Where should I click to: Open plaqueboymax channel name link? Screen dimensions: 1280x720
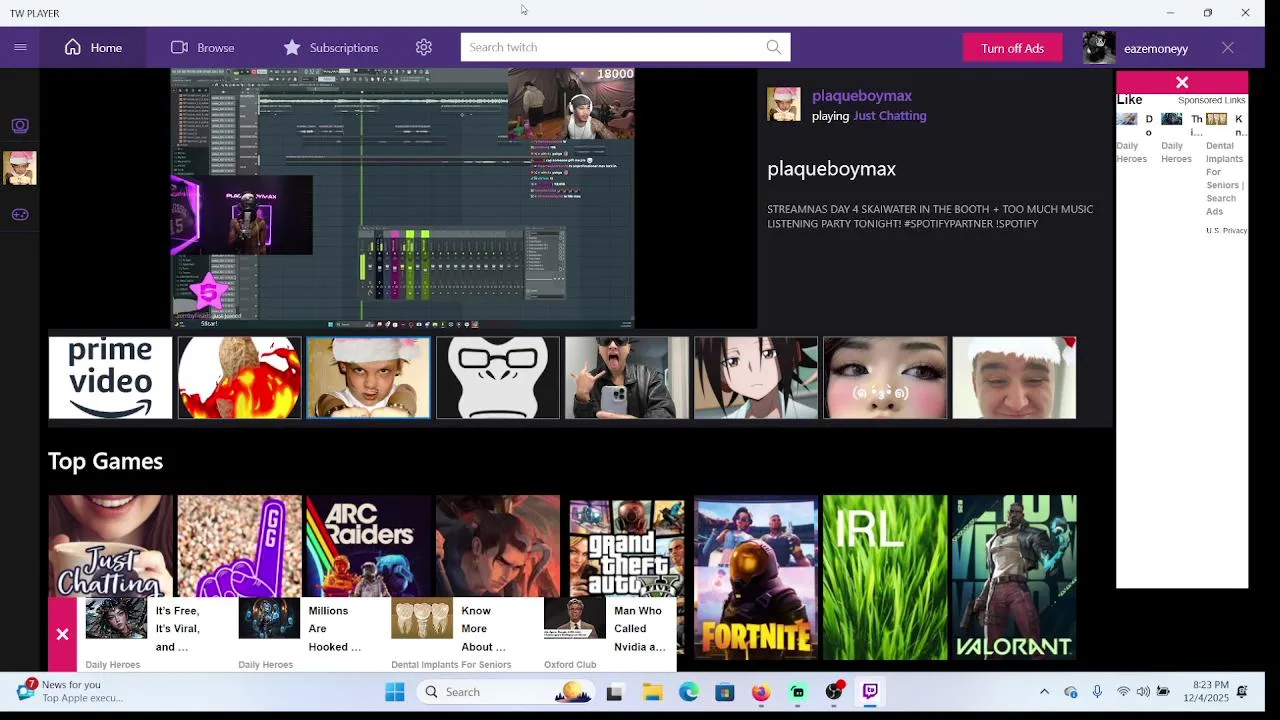click(x=862, y=96)
